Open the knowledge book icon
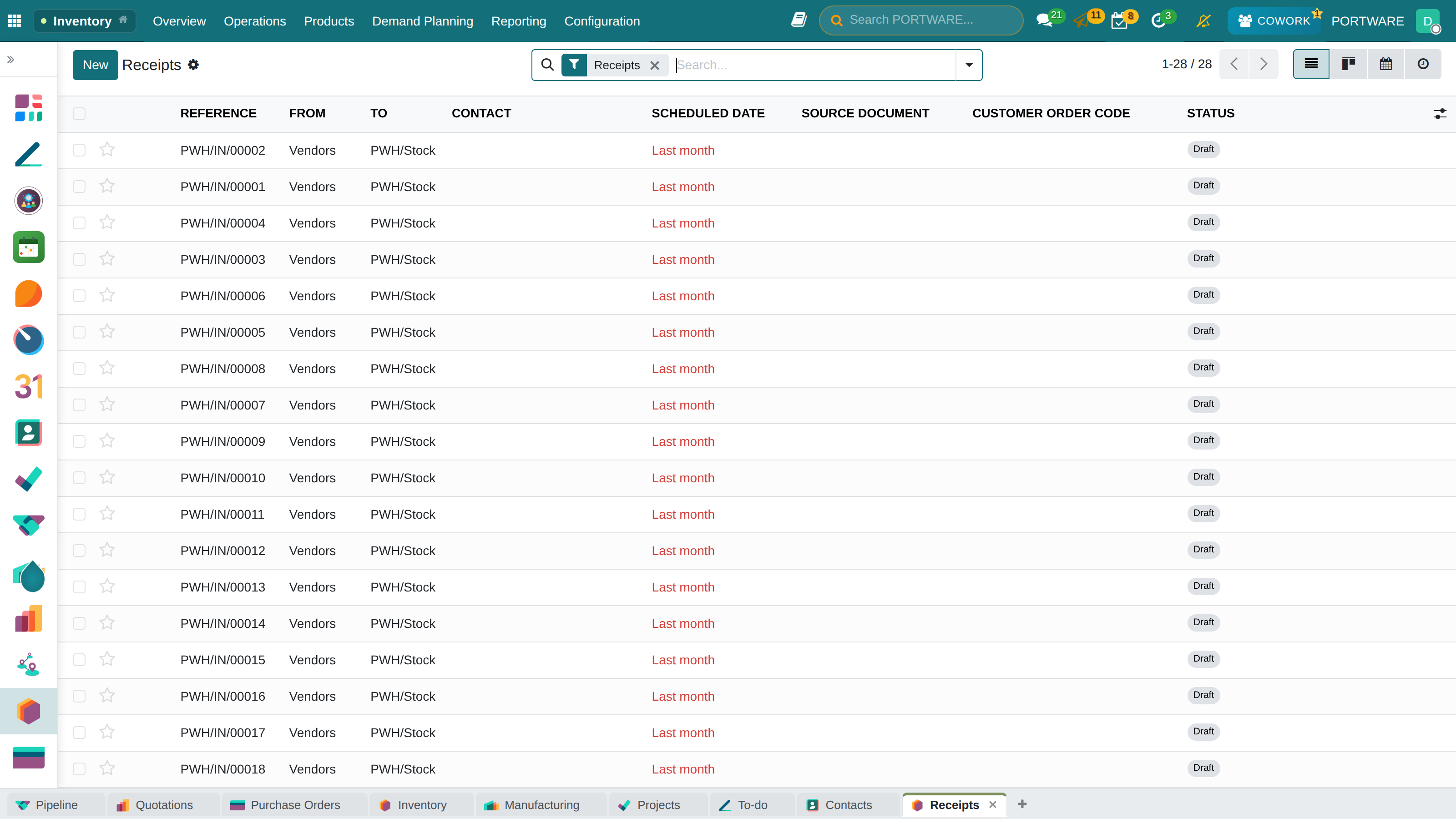Viewport: 1456px width, 819px height. 799,20
